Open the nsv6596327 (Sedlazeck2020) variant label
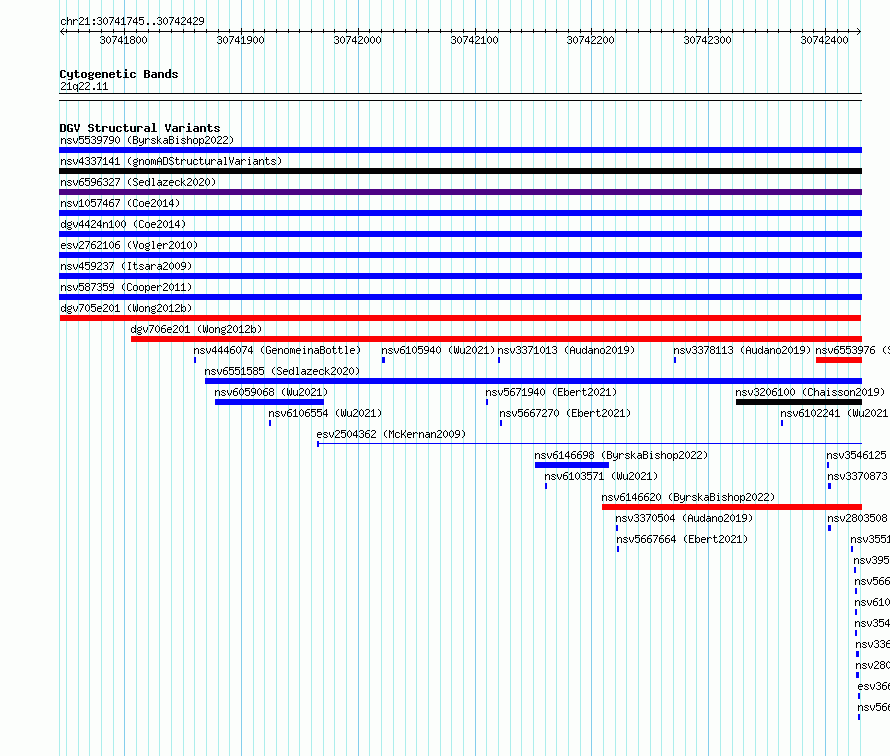Image resolution: width=890 pixels, height=756 pixels. 138,182
